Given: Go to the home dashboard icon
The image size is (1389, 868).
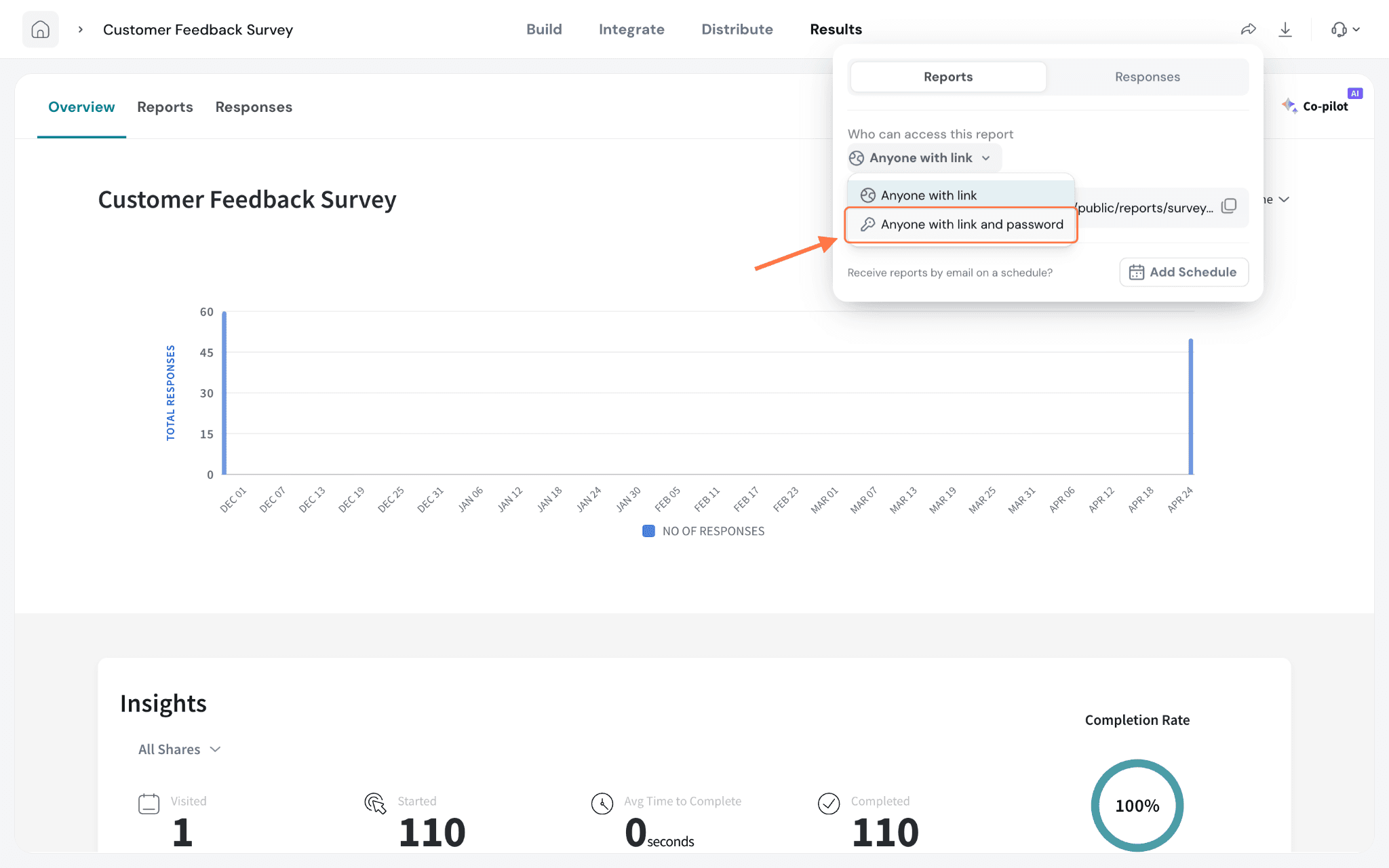Looking at the screenshot, I should click(41, 30).
